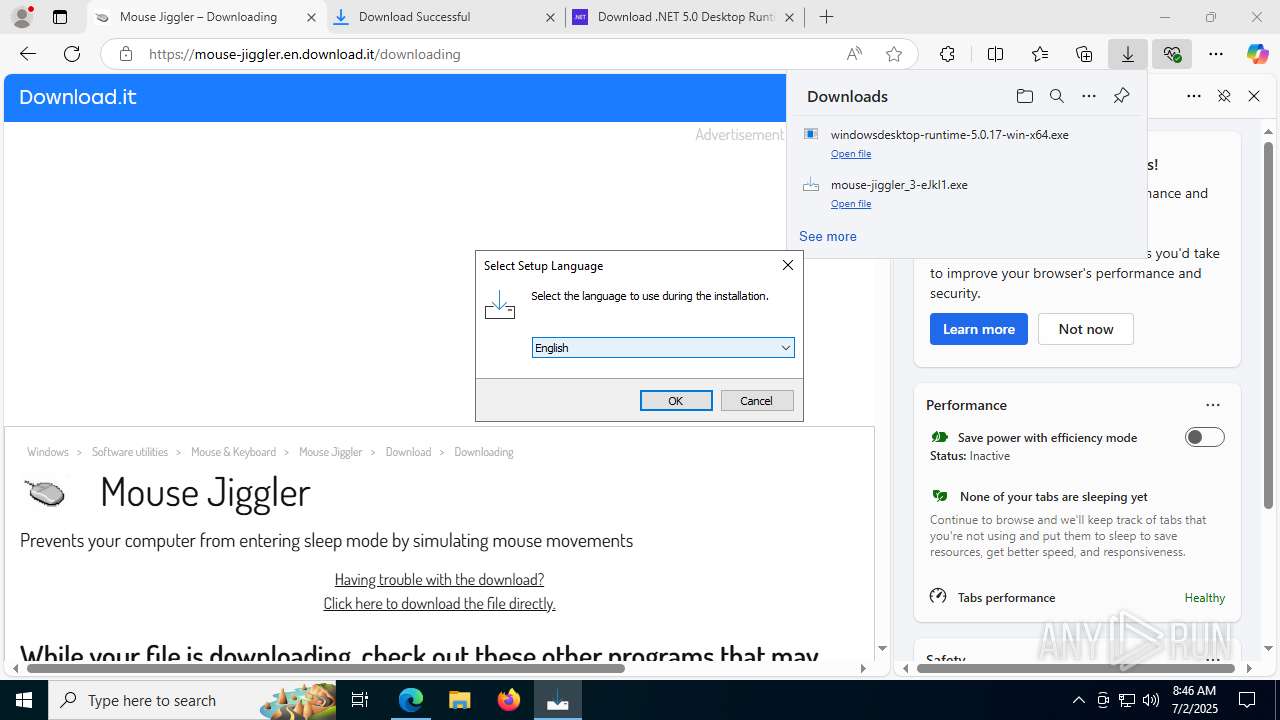Open Performance card more options
Image resolution: width=1280 pixels, height=720 pixels.
1213,405
